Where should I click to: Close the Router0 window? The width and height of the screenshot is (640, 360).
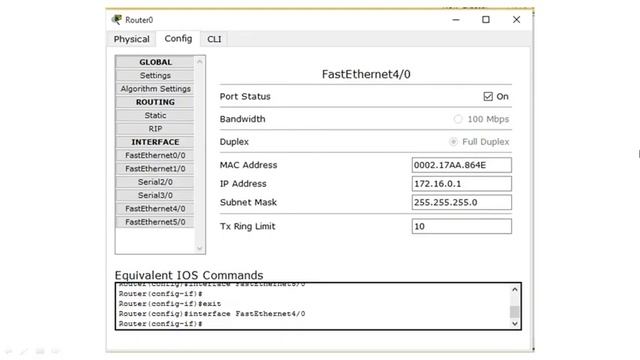tap(516, 20)
